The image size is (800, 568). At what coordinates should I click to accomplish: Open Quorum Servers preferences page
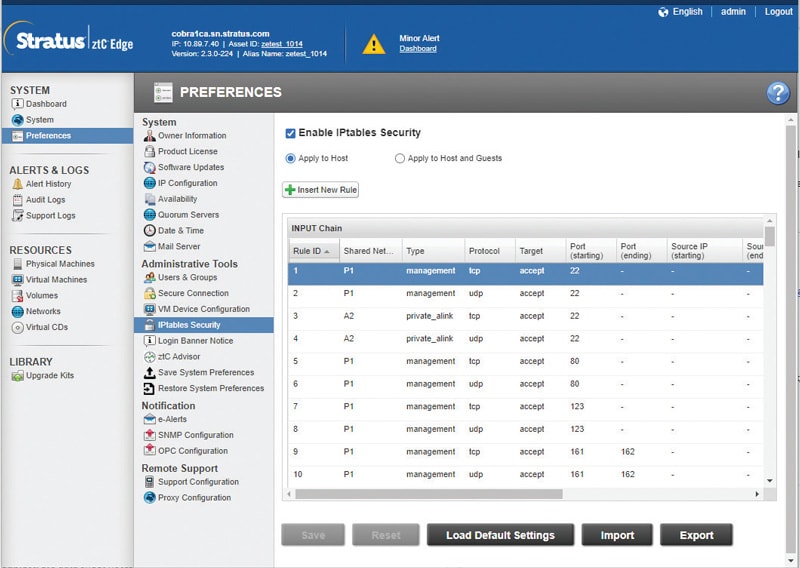coord(188,215)
